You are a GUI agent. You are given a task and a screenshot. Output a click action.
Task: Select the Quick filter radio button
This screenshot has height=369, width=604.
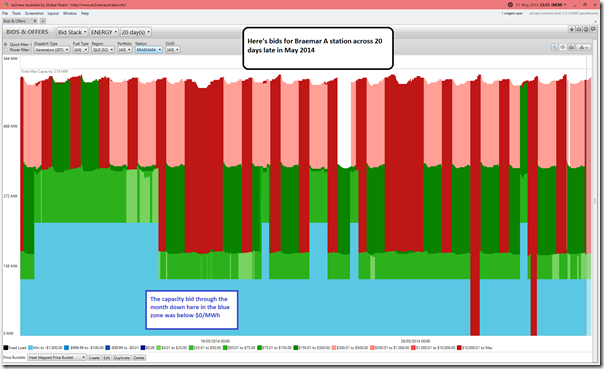pos(5,45)
